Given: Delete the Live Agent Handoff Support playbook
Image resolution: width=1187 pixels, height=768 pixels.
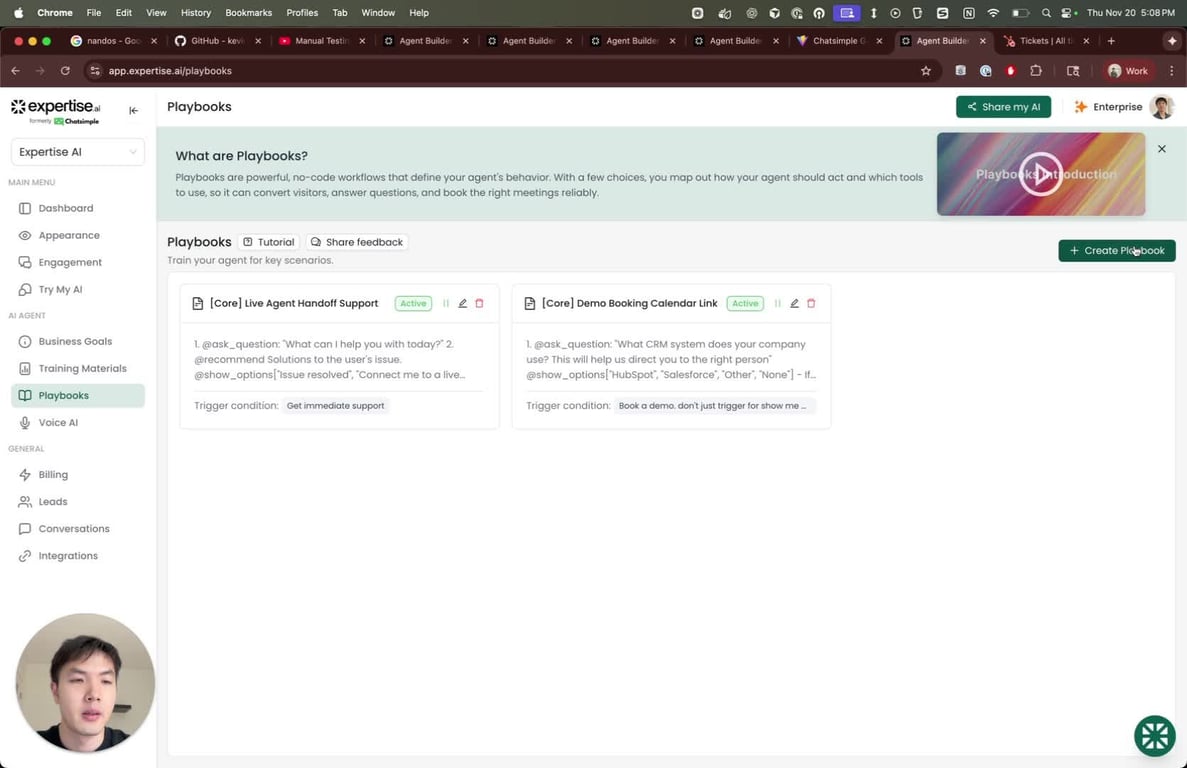Looking at the screenshot, I should click(479, 303).
